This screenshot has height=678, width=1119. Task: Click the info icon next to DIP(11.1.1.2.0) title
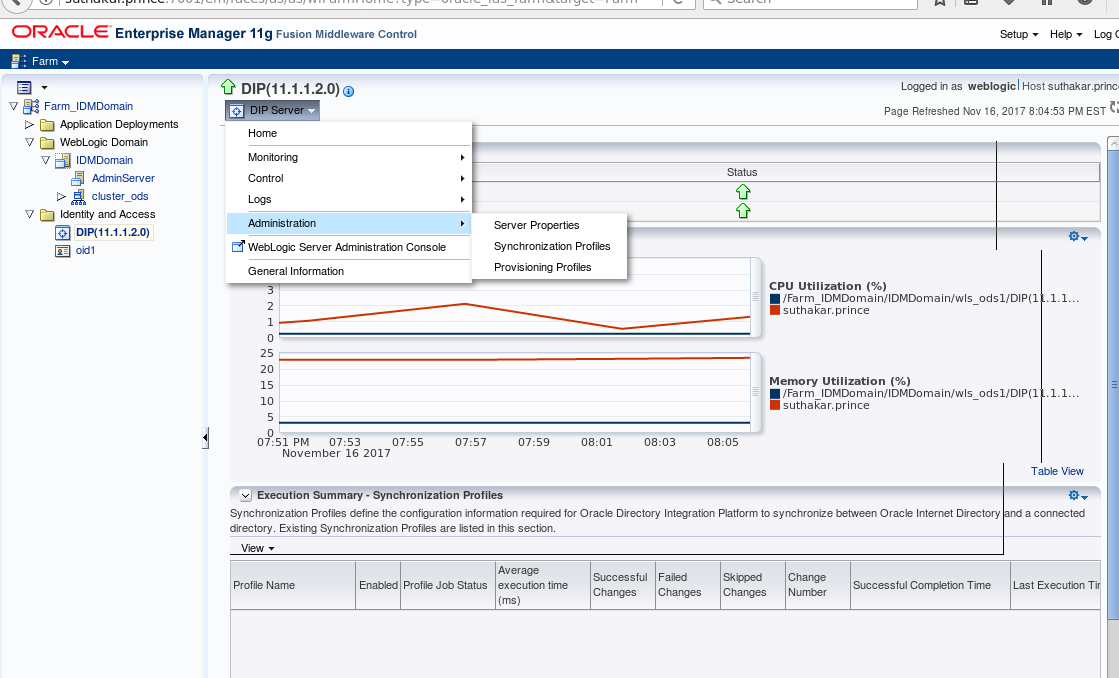[x=346, y=91]
